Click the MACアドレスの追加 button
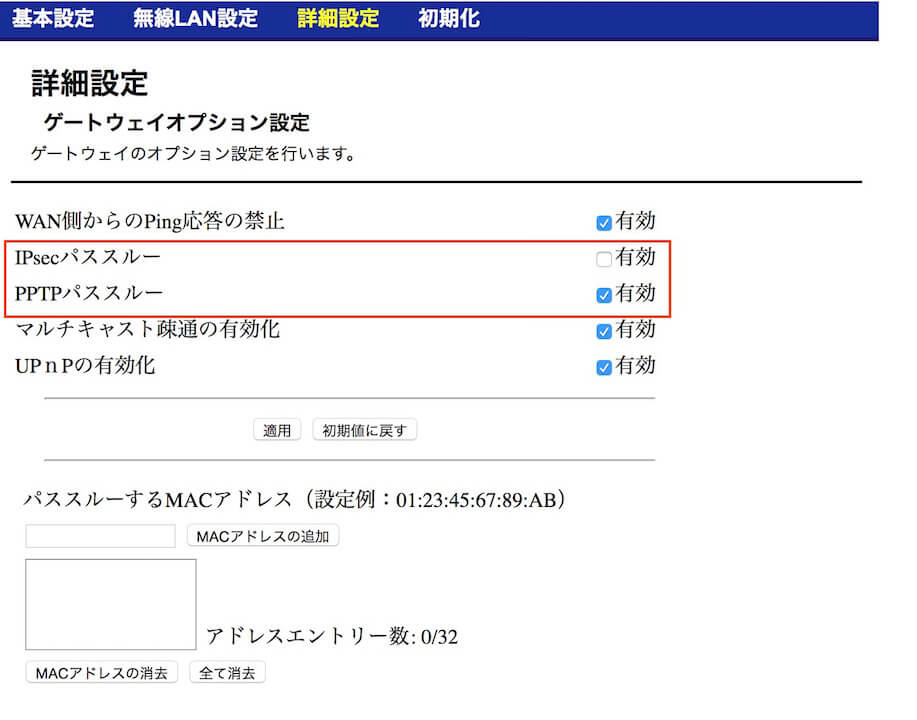The width and height of the screenshot is (917, 720). tap(263, 536)
